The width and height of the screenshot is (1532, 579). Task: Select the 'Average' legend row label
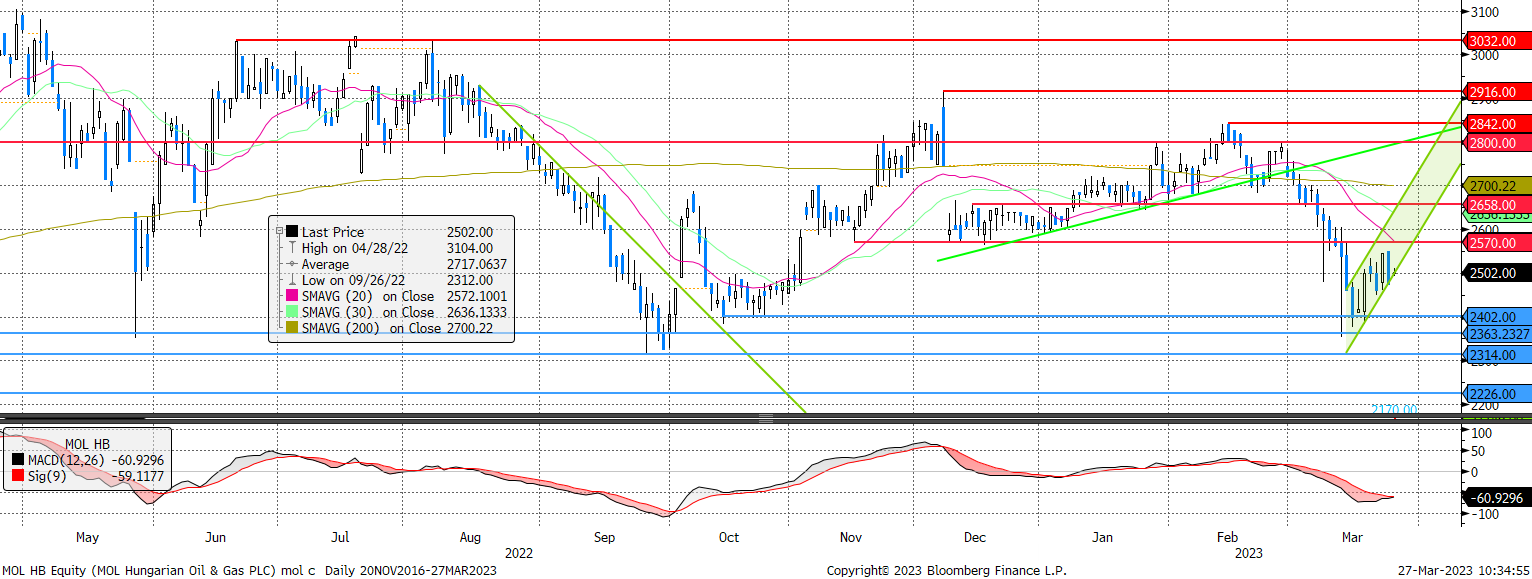click(326, 264)
